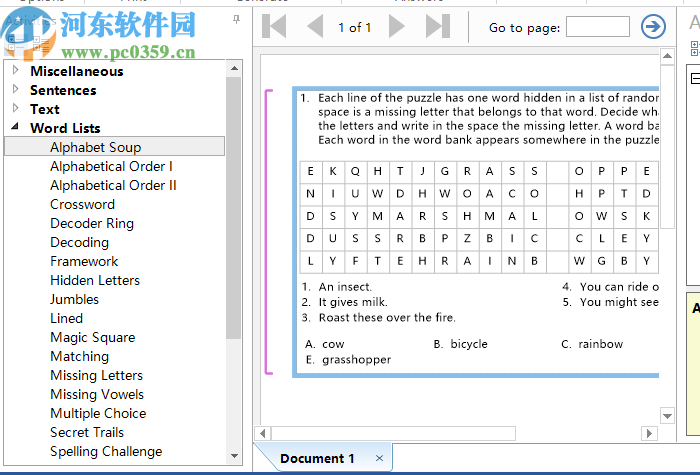Select the Alphabet Soup activity
This screenshot has height=475, width=700.
click(114, 147)
